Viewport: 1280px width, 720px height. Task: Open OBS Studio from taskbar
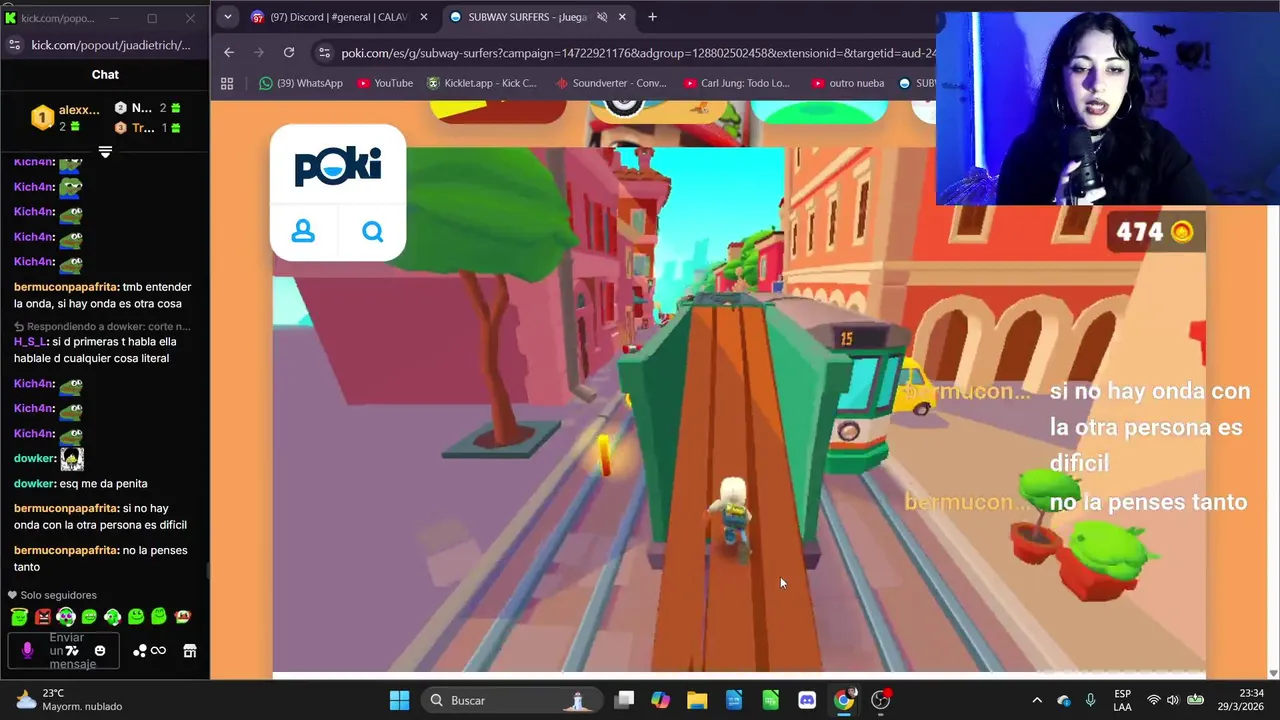[x=881, y=700]
